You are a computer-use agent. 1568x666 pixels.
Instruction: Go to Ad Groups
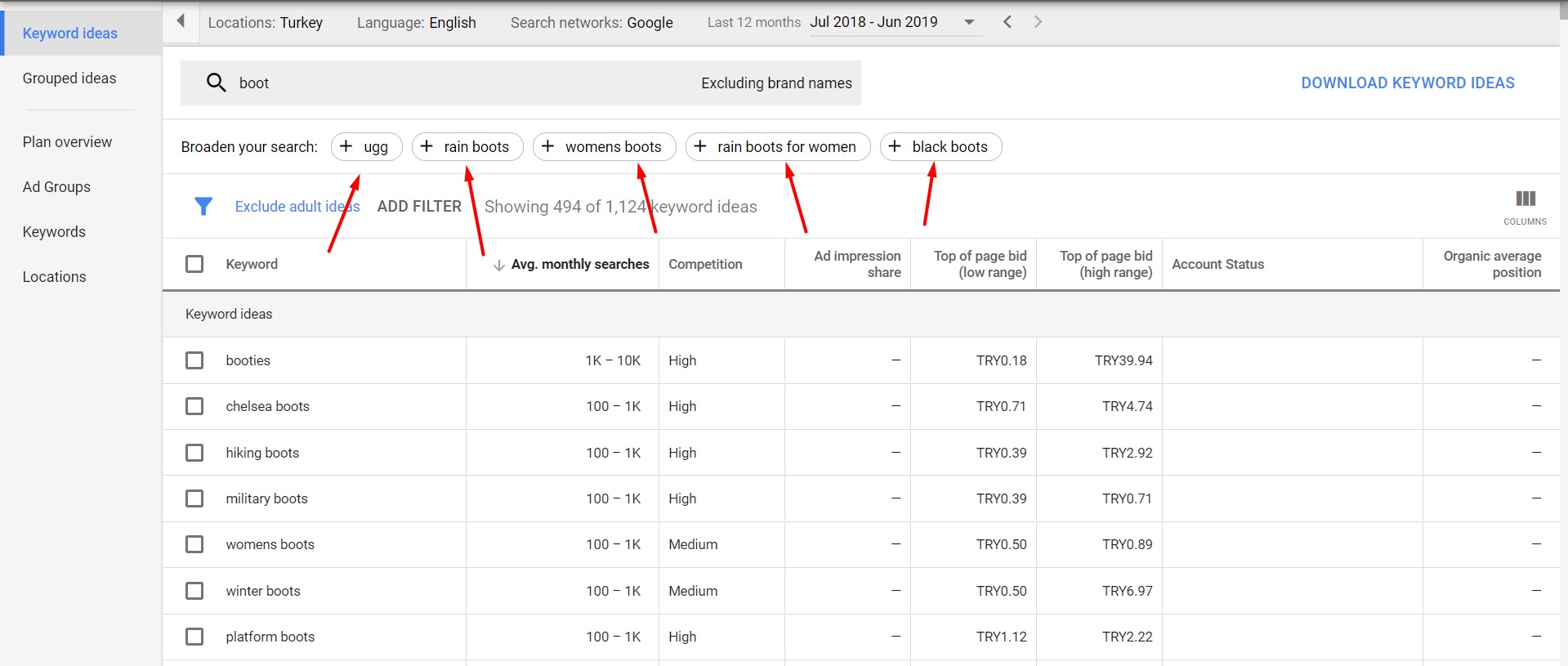(x=56, y=187)
